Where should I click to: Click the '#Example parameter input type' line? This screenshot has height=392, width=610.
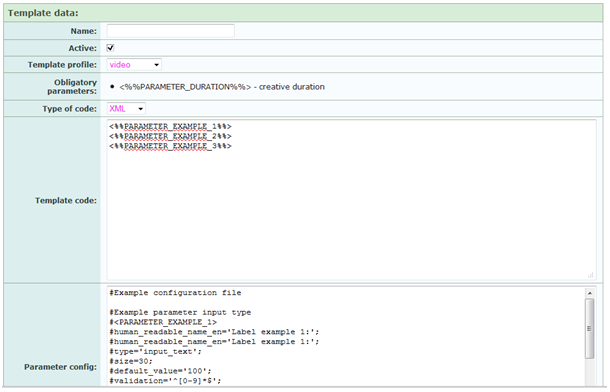click(180, 312)
